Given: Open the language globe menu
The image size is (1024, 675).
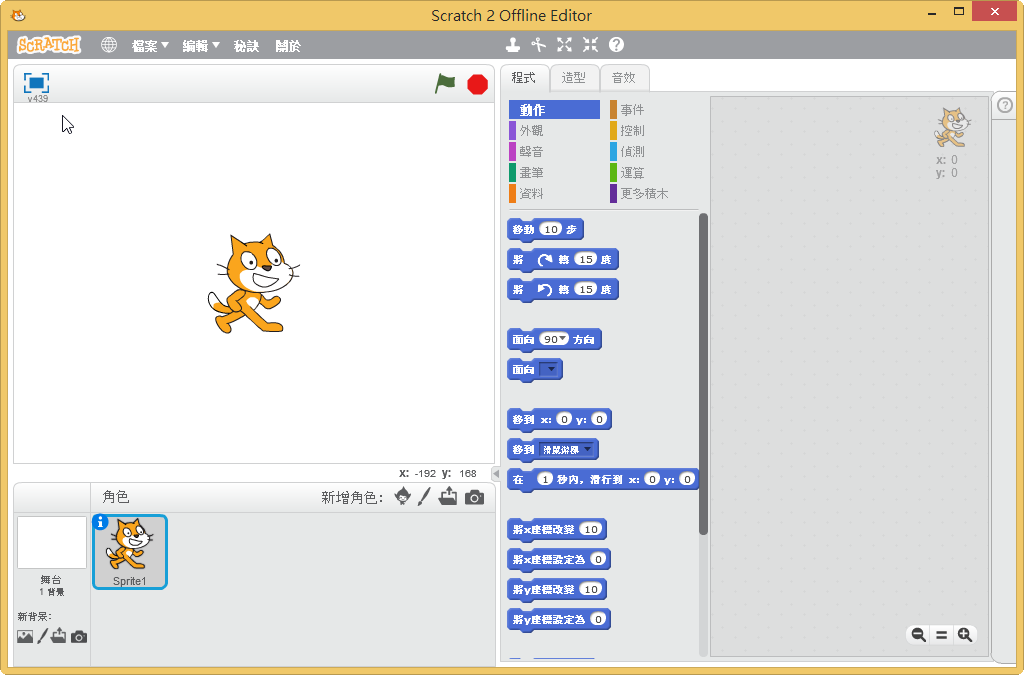Looking at the screenshot, I should click(109, 45).
